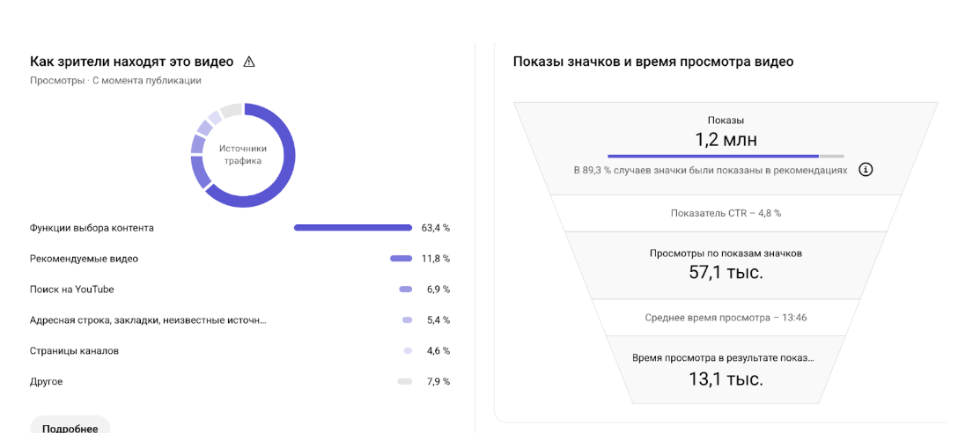Select the Функции выбора контента traffic source

[x=92, y=228]
